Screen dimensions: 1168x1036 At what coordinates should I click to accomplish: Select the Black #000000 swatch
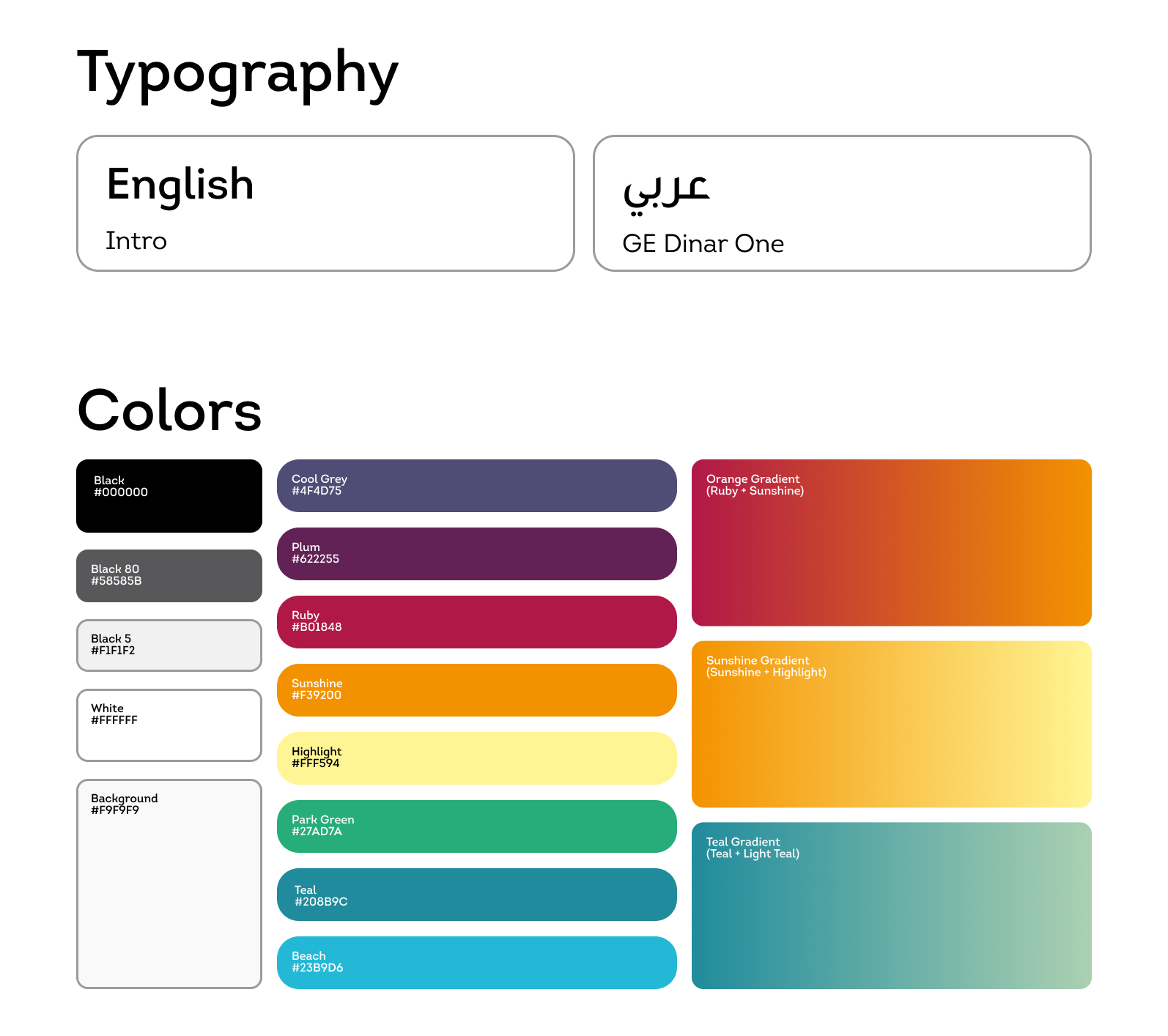click(x=169, y=496)
